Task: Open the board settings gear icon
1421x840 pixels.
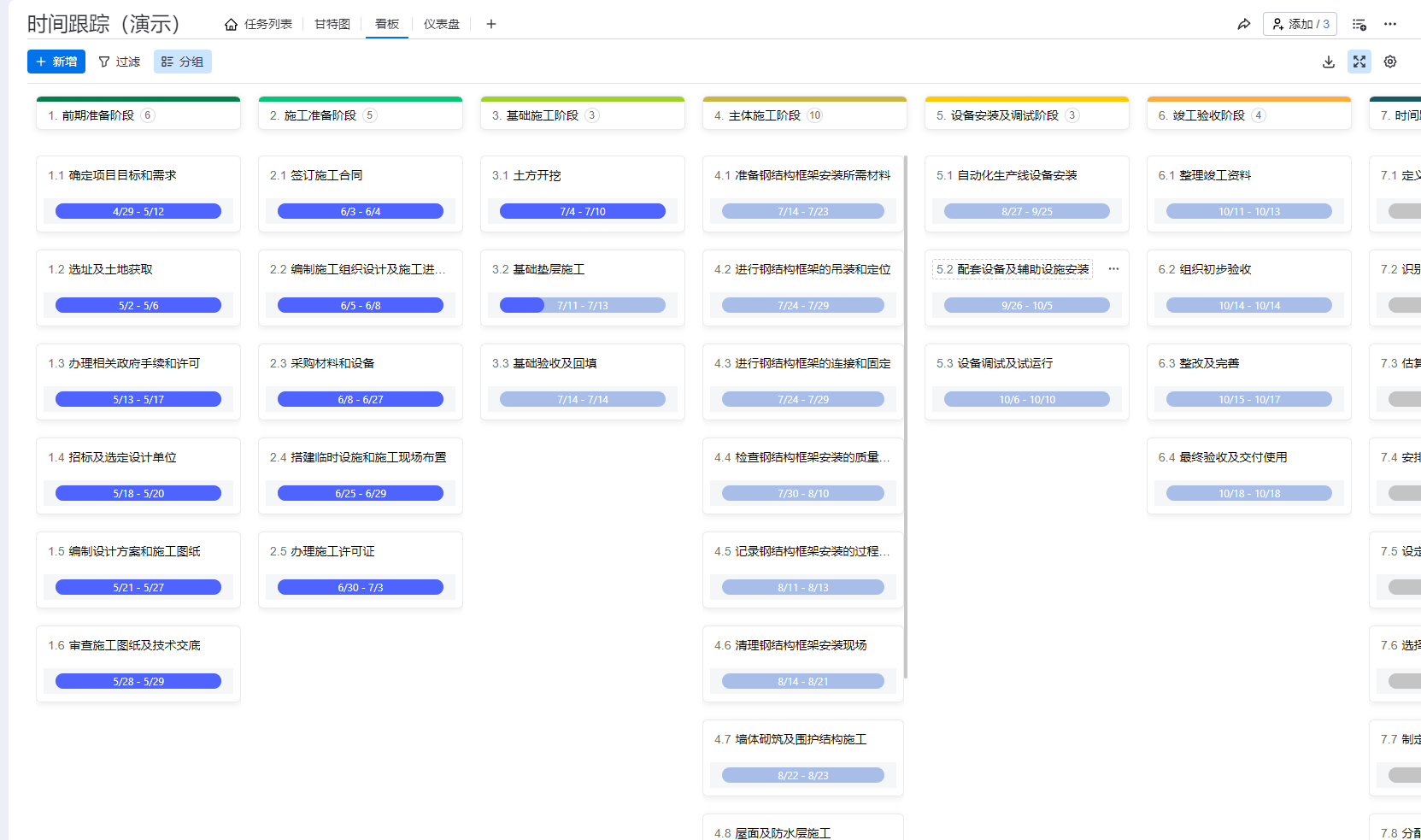Action: (x=1390, y=62)
